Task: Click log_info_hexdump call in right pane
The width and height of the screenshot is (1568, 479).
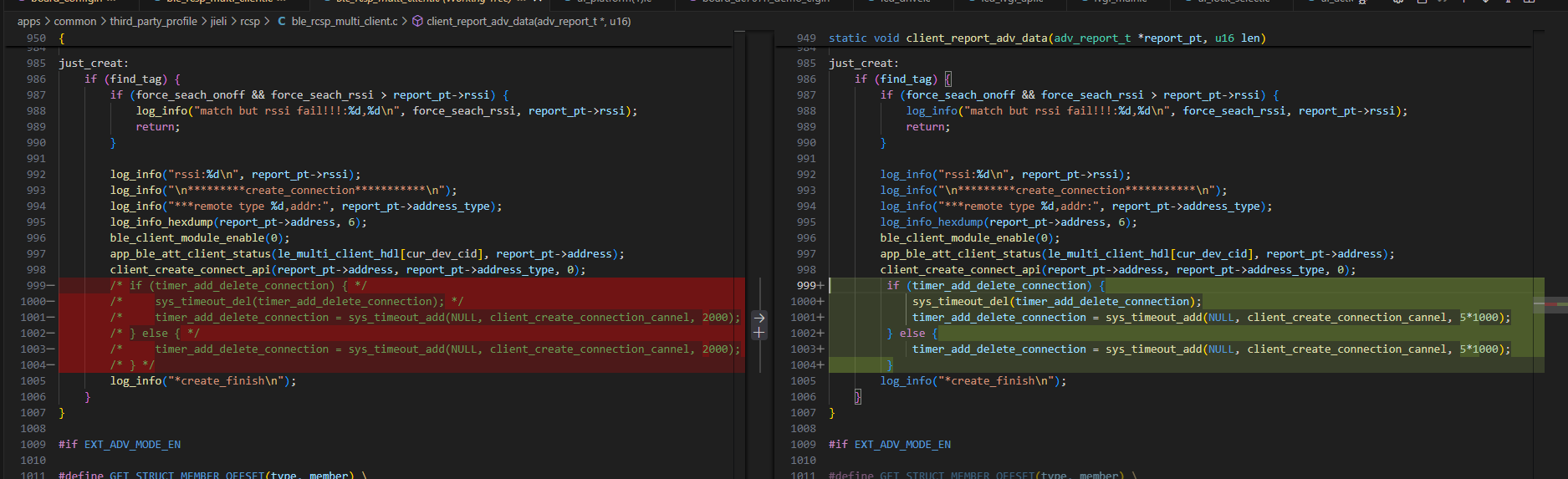Action: point(1009,222)
